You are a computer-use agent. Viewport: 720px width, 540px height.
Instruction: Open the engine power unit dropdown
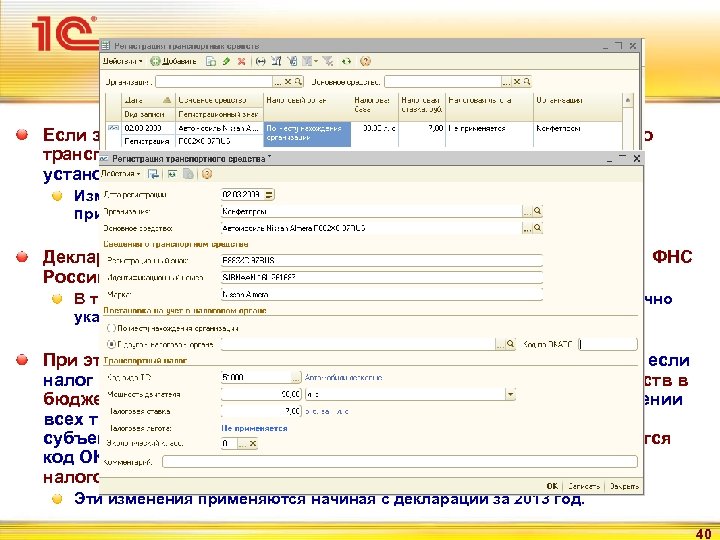(510, 394)
